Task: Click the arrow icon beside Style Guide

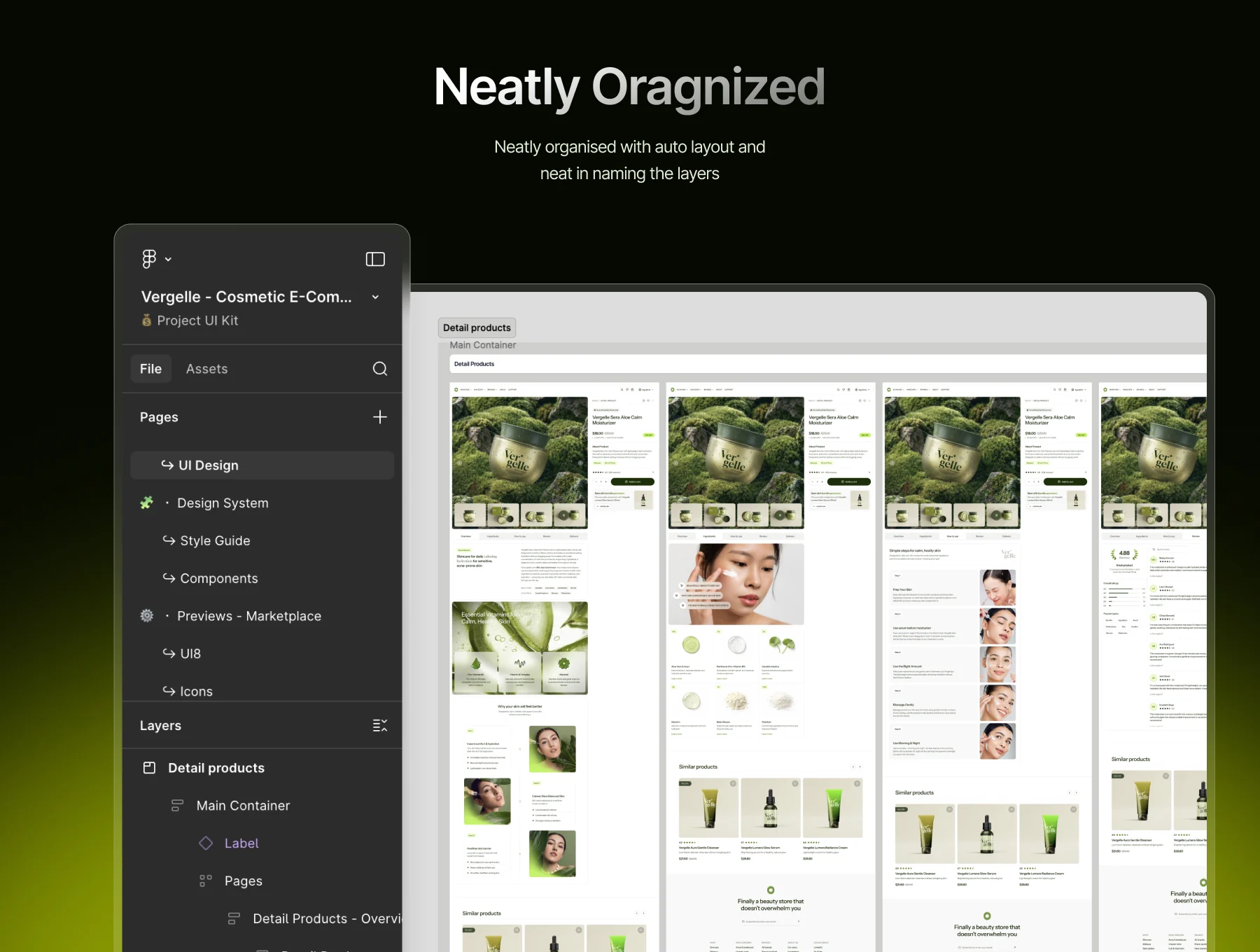Action: click(169, 540)
